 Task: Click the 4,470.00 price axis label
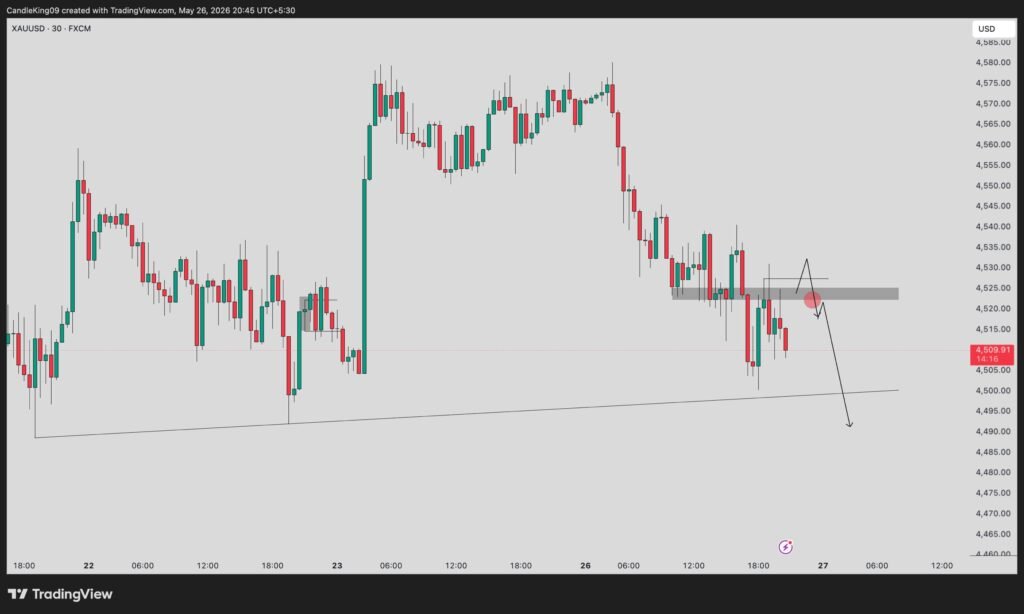[x=993, y=513]
